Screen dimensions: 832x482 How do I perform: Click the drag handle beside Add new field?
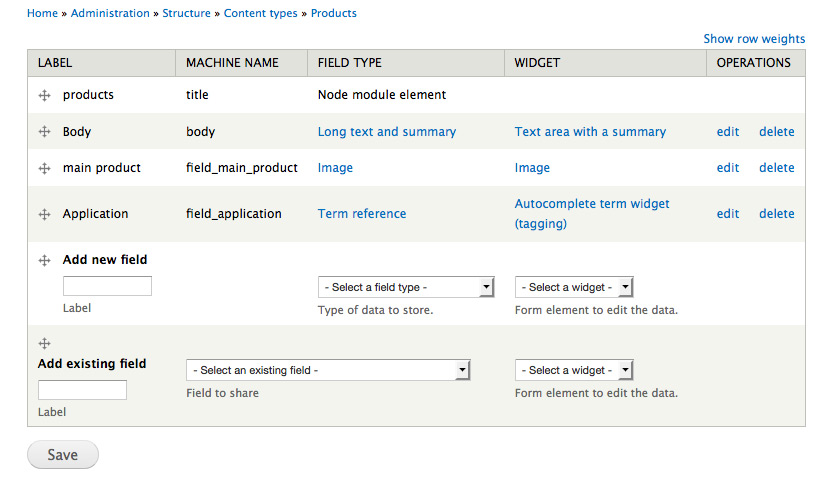pos(45,260)
